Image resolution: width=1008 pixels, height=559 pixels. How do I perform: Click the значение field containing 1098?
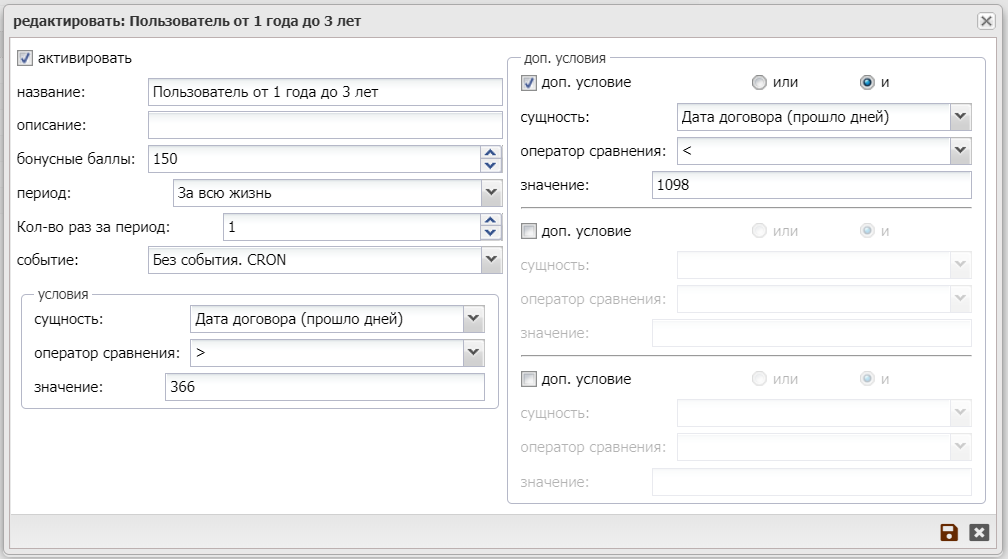pos(811,186)
